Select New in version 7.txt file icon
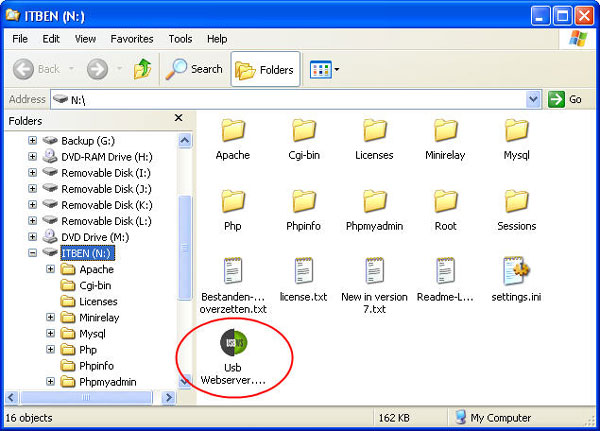The image size is (600, 431). [375, 271]
